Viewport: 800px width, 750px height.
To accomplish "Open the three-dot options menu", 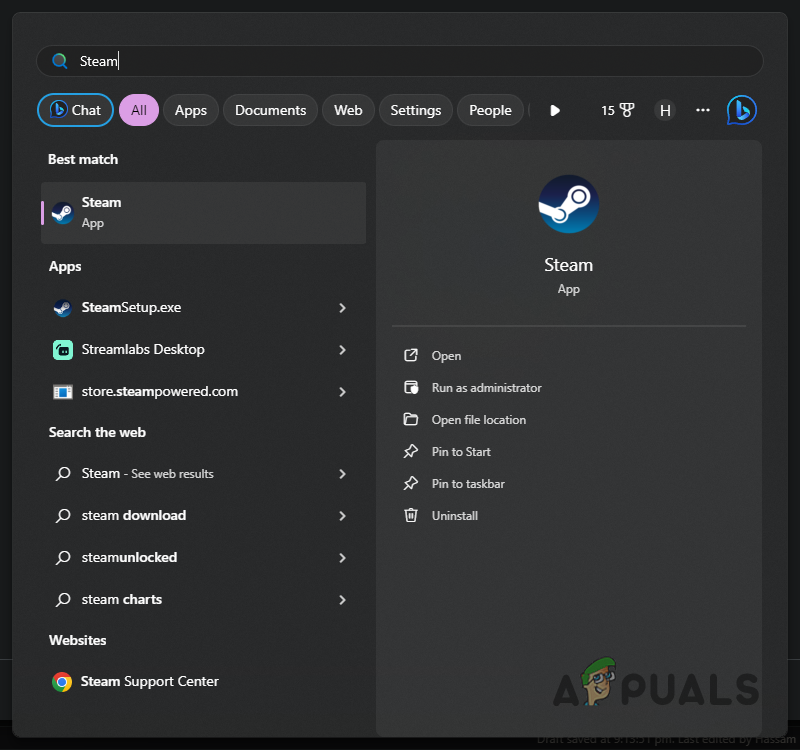I will coord(703,110).
